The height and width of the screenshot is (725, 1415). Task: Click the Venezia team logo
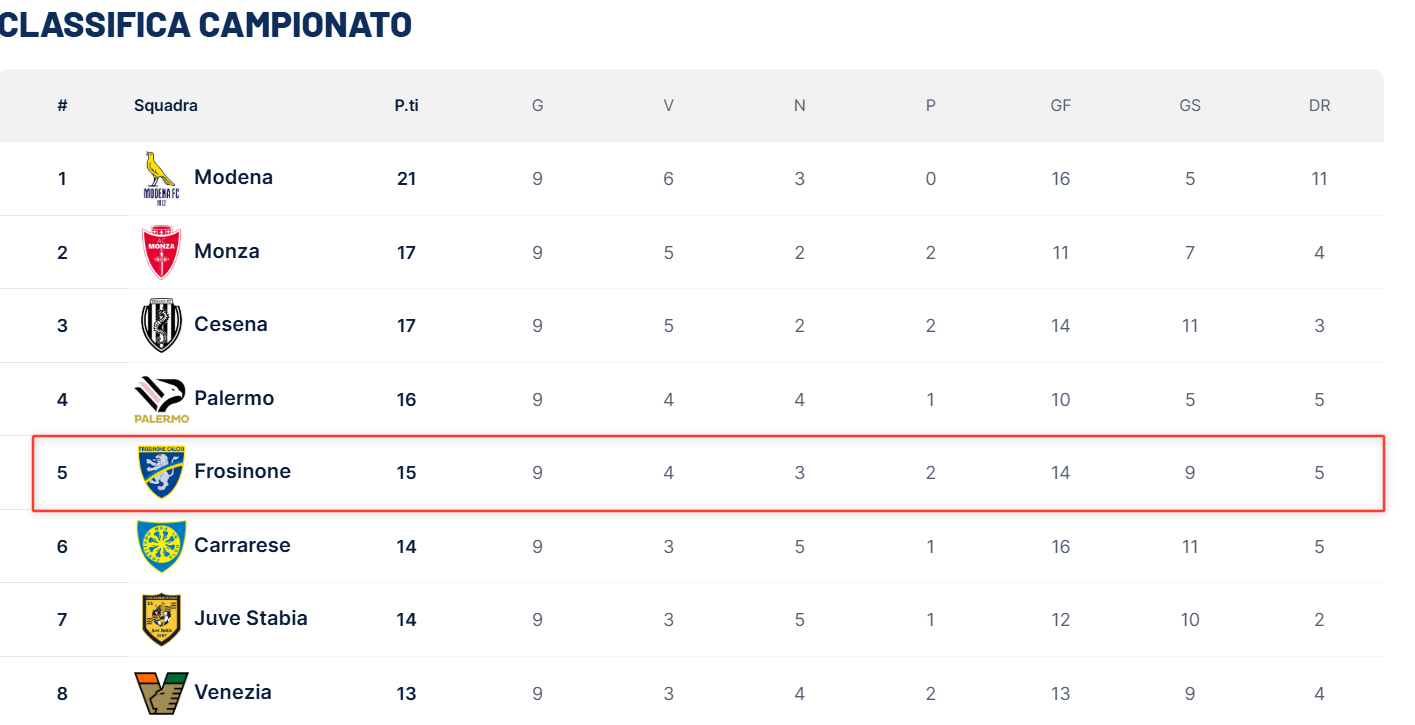tap(160, 693)
